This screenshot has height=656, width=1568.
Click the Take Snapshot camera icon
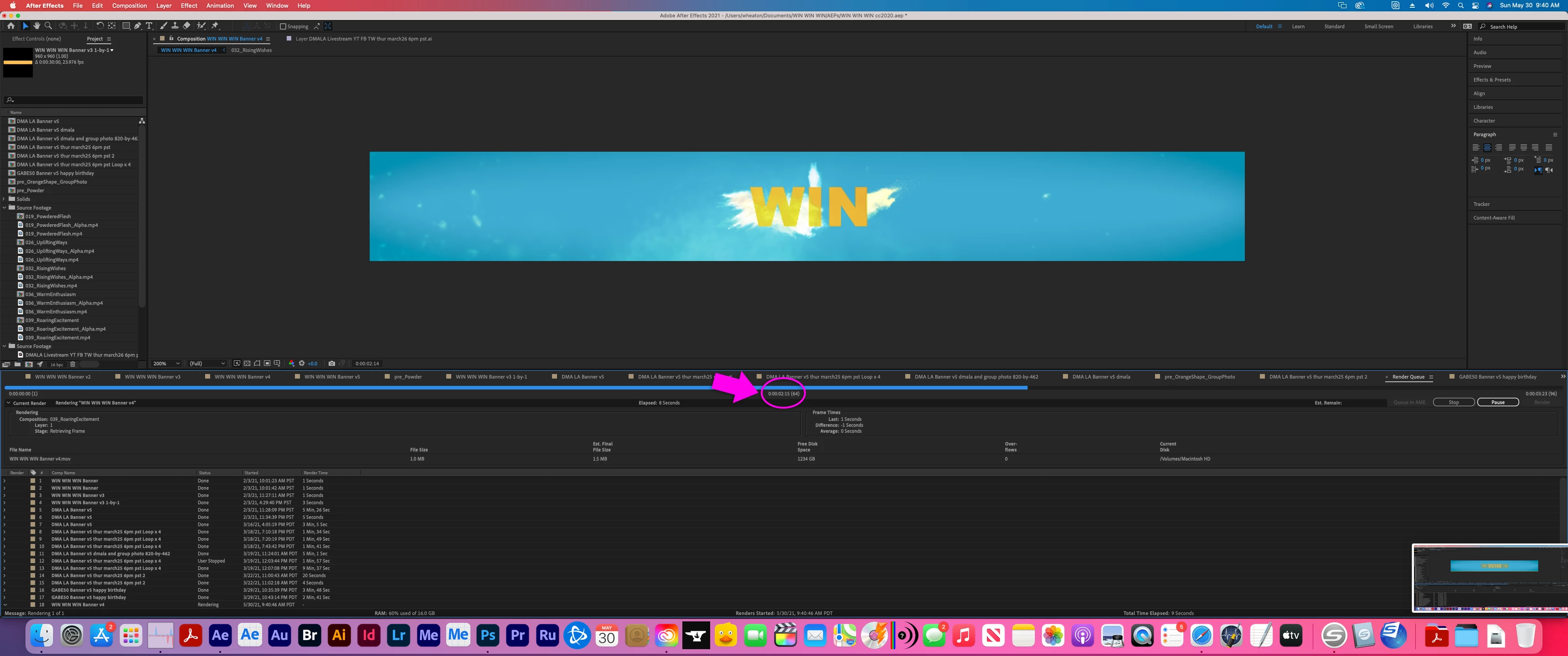click(x=332, y=363)
